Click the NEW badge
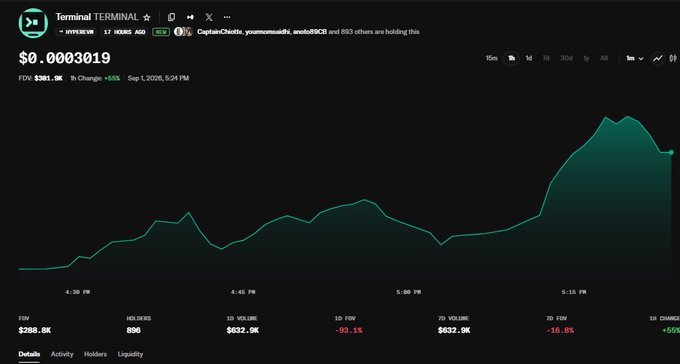This screenshot has width=680, height=364. (x=161, y=32)
